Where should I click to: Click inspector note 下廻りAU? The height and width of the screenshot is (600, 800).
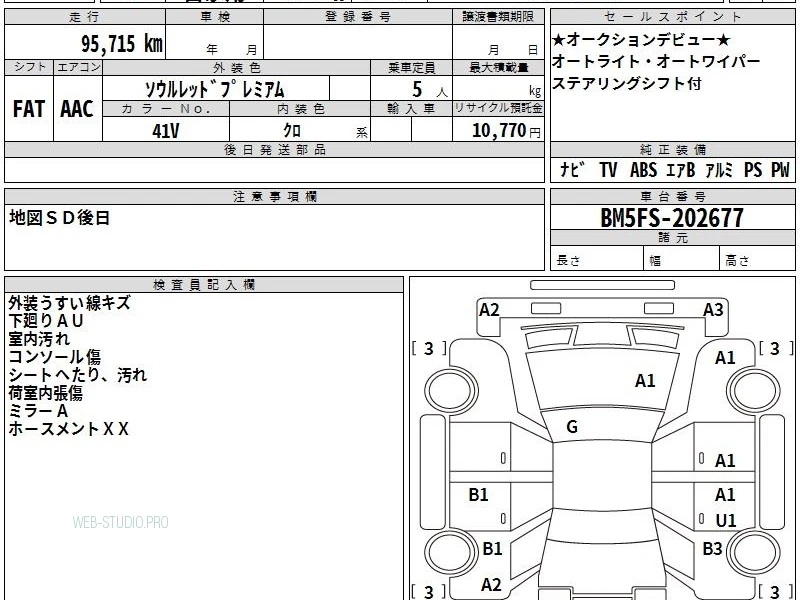click(45, 320)
